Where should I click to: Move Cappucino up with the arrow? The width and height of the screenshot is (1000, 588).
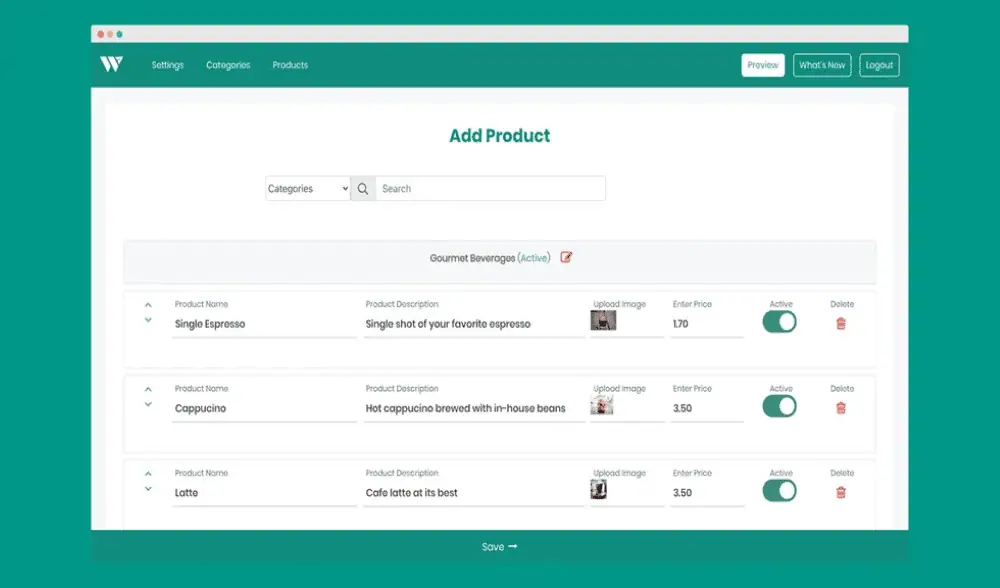point(148,389)
